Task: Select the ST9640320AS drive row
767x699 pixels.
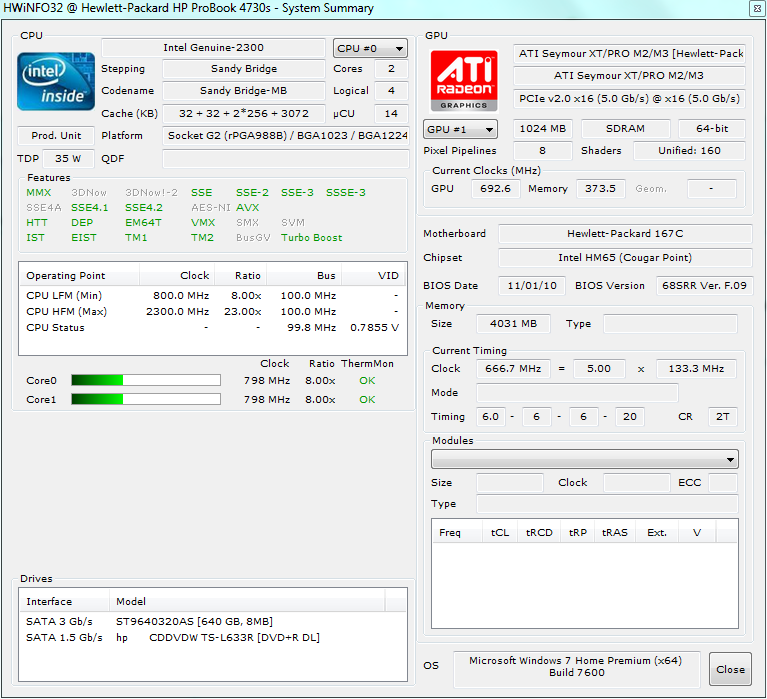Action: click(212, 621)
